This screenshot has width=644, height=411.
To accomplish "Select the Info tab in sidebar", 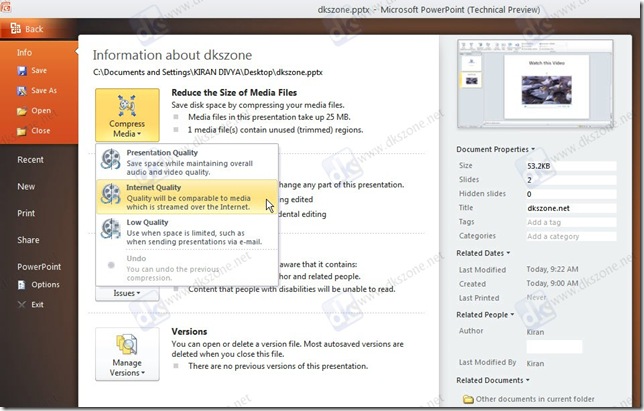I will pyautogui.click(x=25, y=53).
